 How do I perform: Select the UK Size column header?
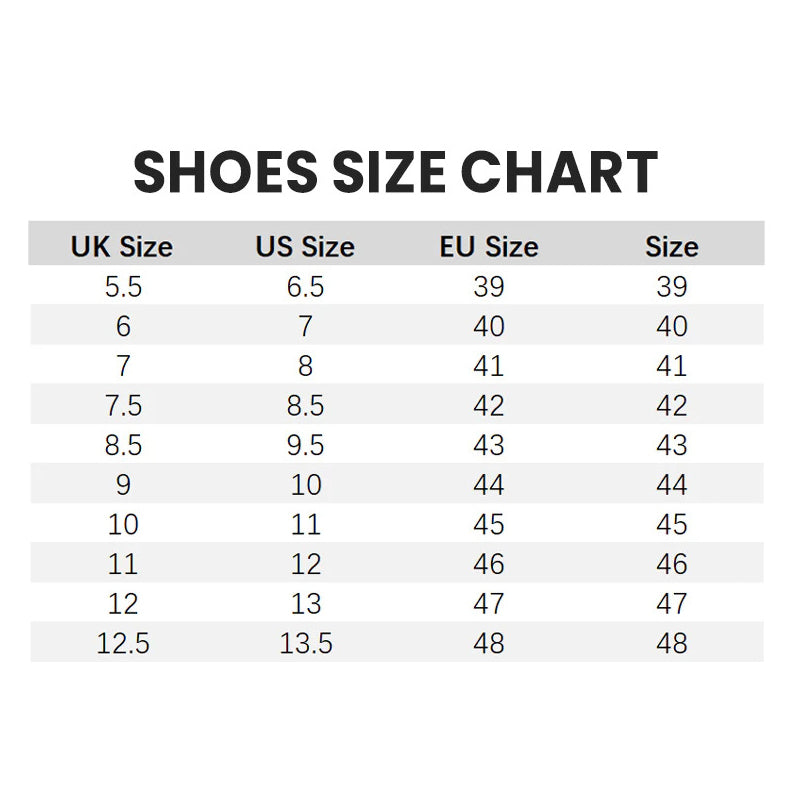coord(122,247)
